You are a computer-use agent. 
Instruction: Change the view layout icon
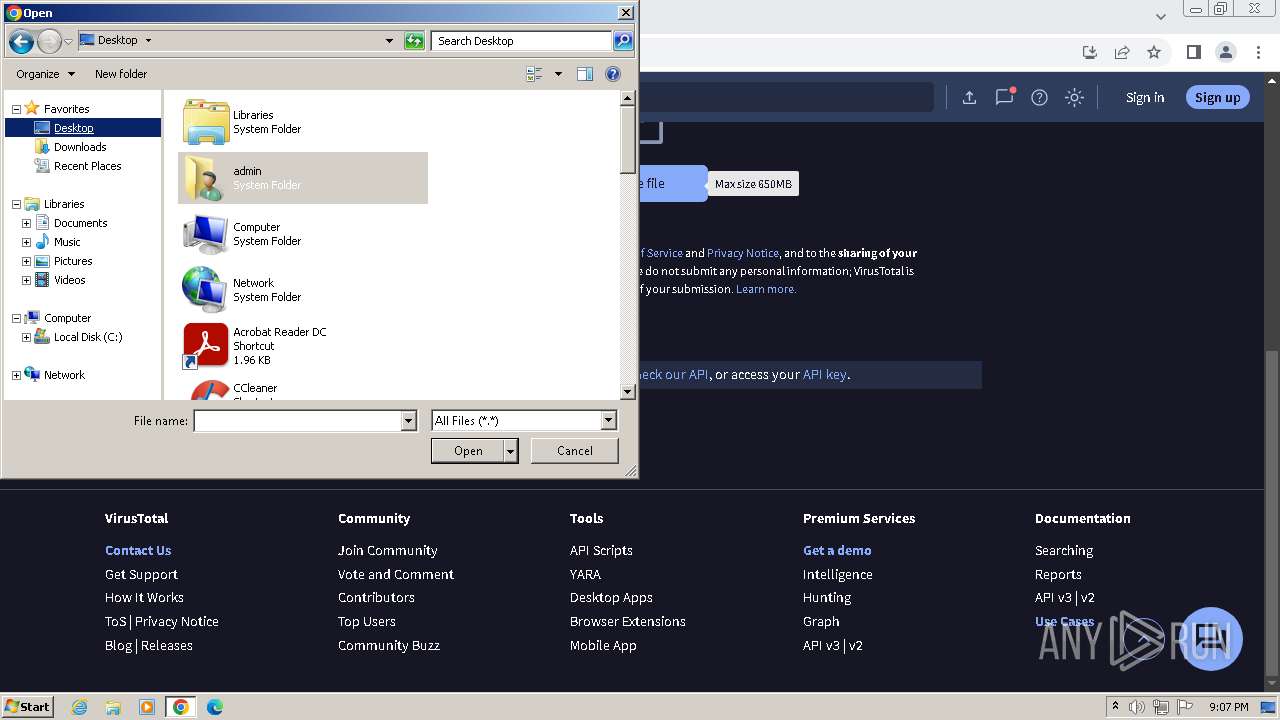point(534,74)
